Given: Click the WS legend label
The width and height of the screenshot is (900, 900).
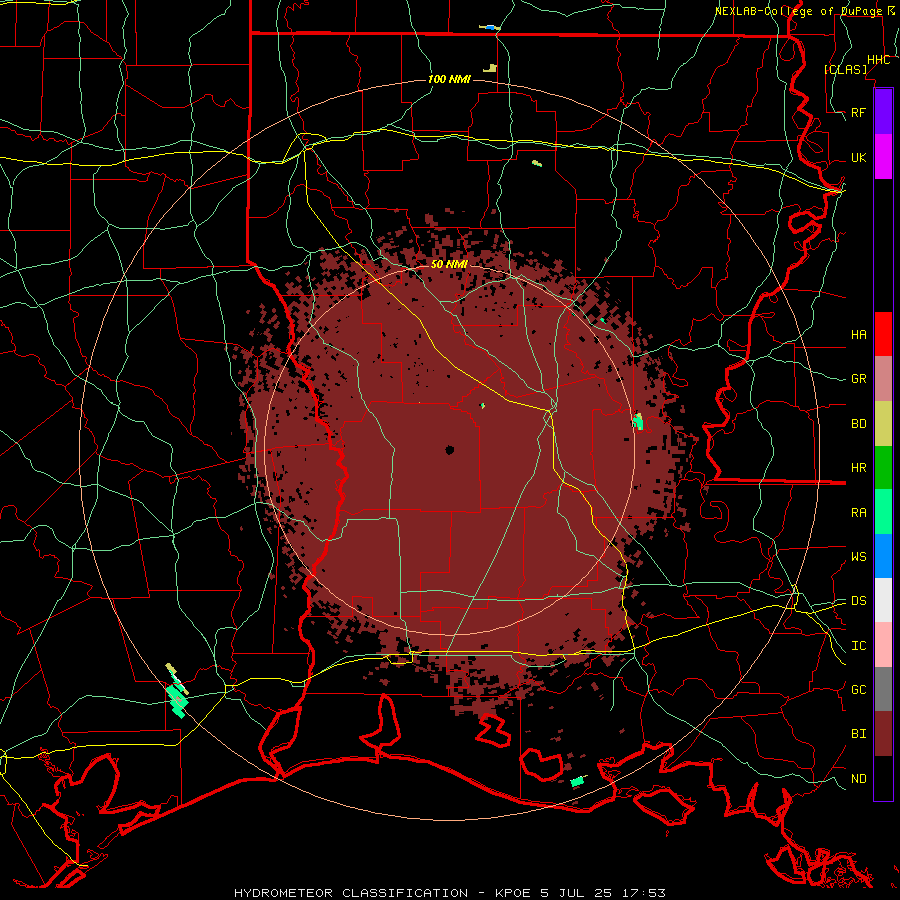Looking at the screenshot, I should pos(859,556).
